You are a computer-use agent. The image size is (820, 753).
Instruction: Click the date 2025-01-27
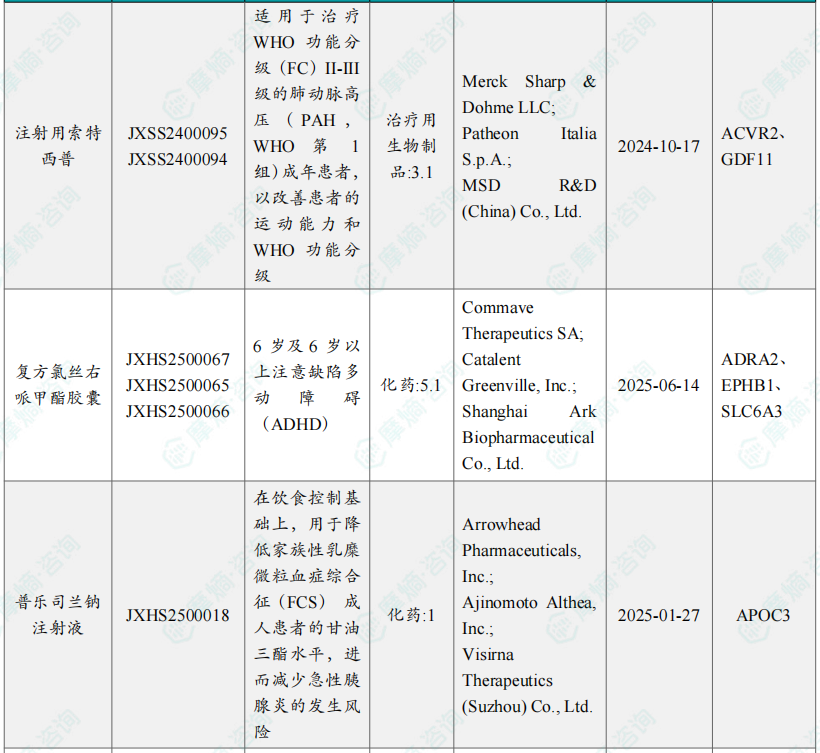tap(658, 615)
